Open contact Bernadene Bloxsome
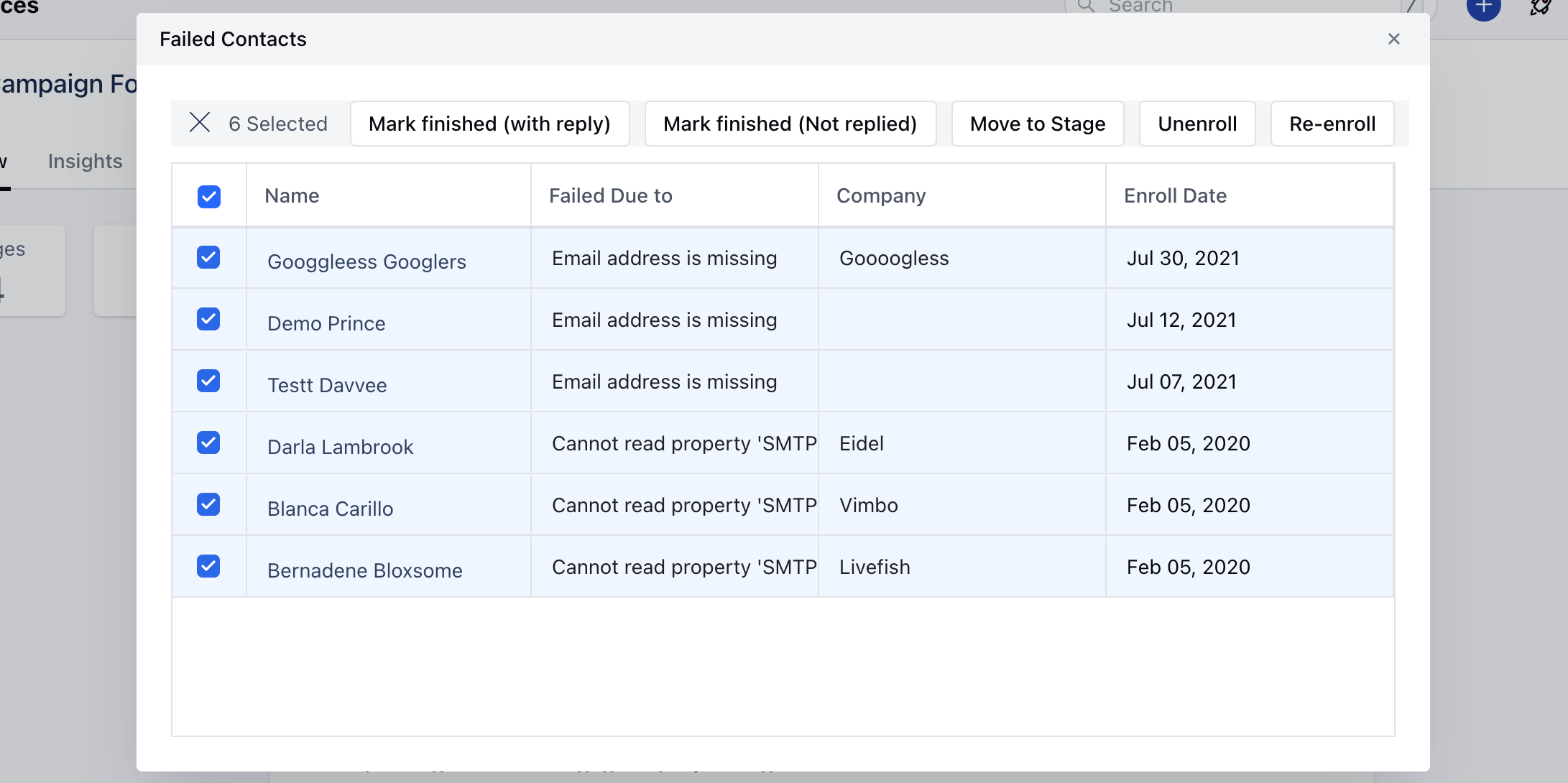The width and height of the screenshot is (1568, 783). 364,570
